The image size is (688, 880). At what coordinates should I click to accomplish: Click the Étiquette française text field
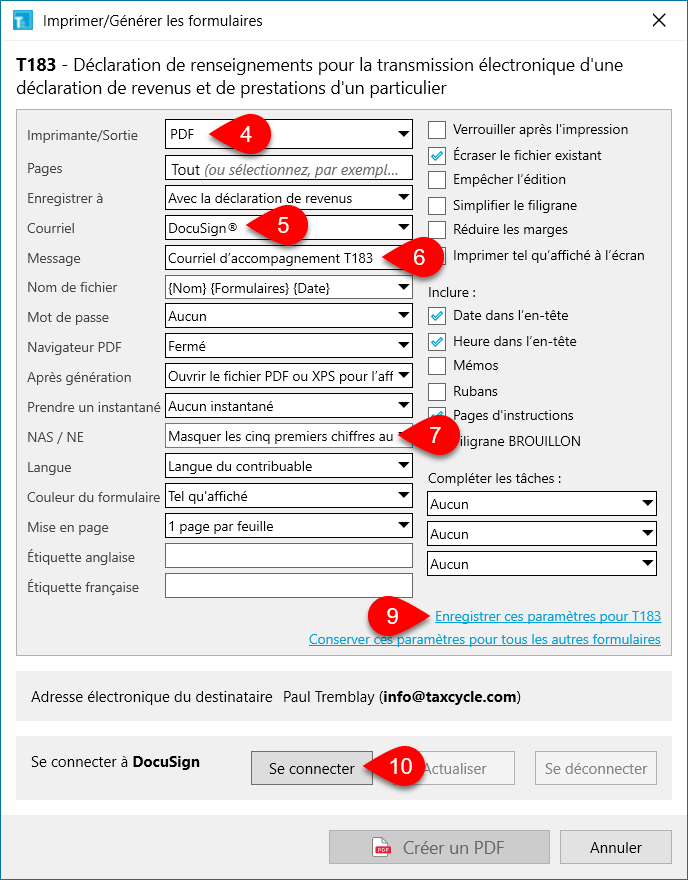point(288,586)
